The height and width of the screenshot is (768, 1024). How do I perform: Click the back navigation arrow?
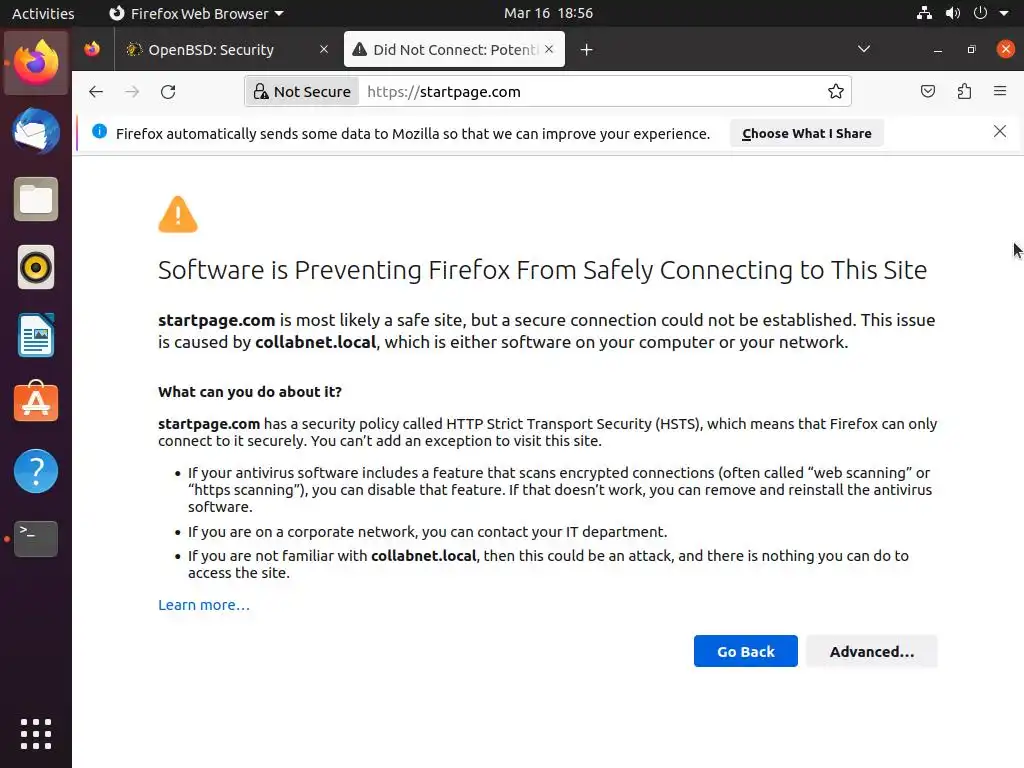(96, 91)
